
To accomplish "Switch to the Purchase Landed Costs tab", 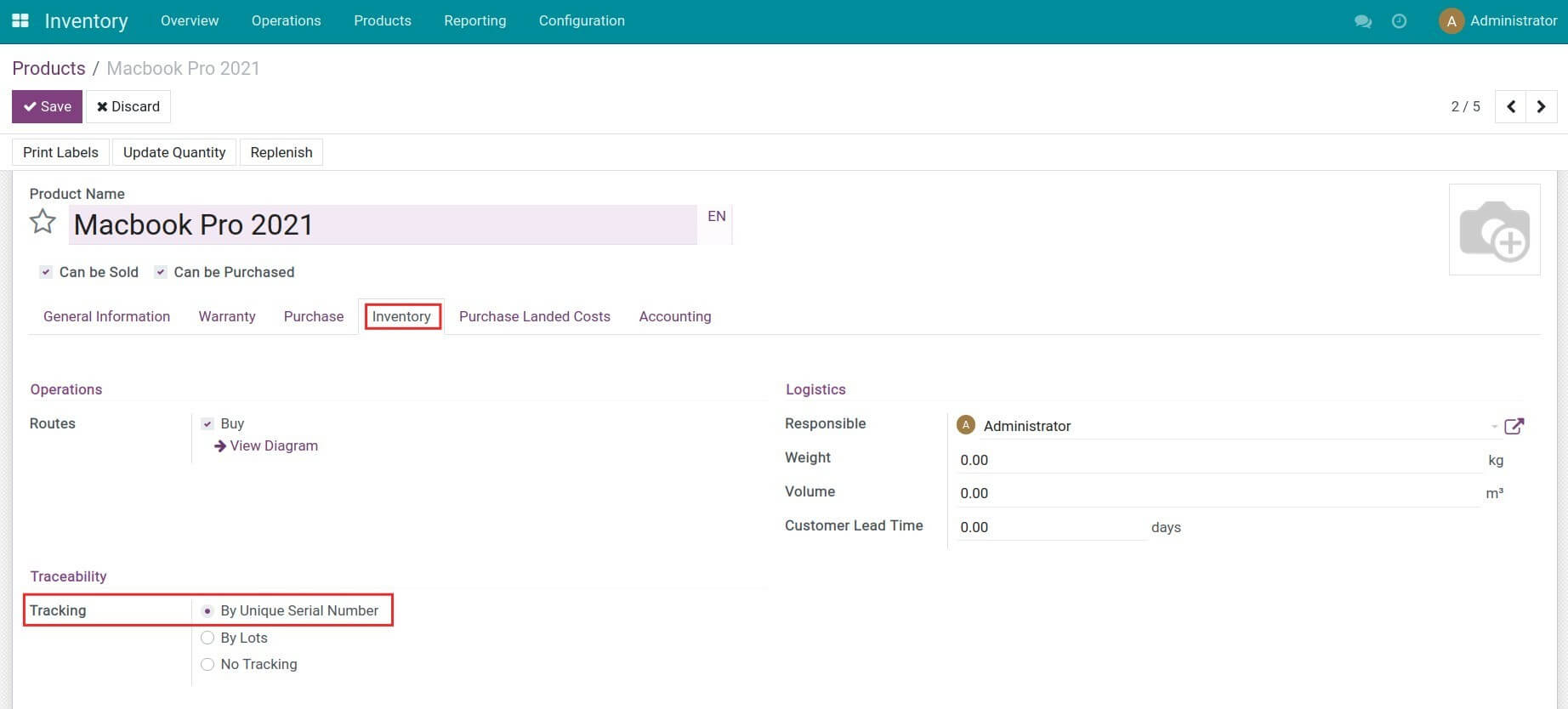I will (x=534, y=316).
